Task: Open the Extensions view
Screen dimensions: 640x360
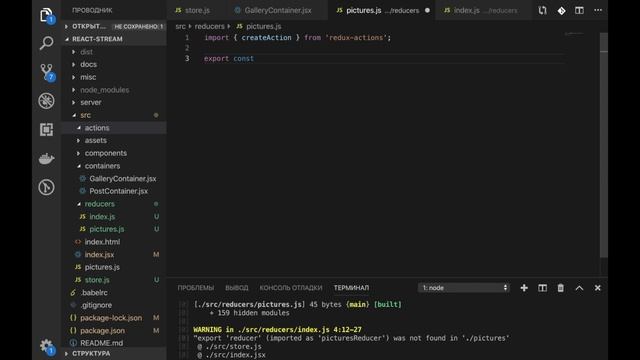Action: [47, 129]
